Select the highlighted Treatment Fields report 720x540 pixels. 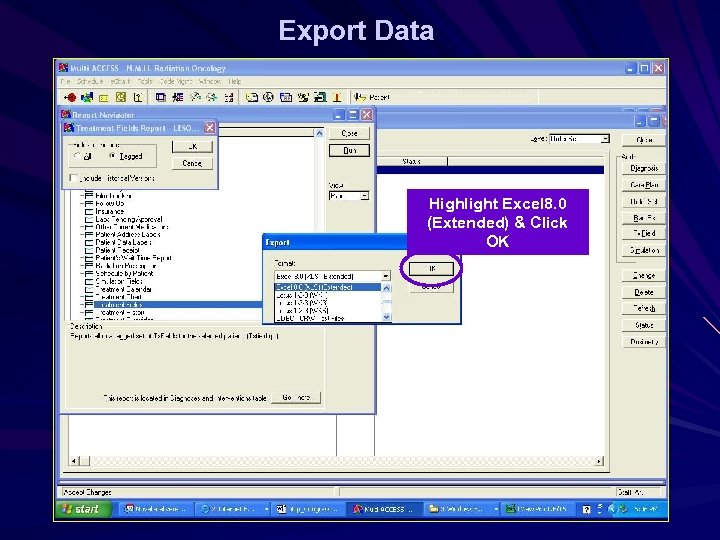coord(178,304)
